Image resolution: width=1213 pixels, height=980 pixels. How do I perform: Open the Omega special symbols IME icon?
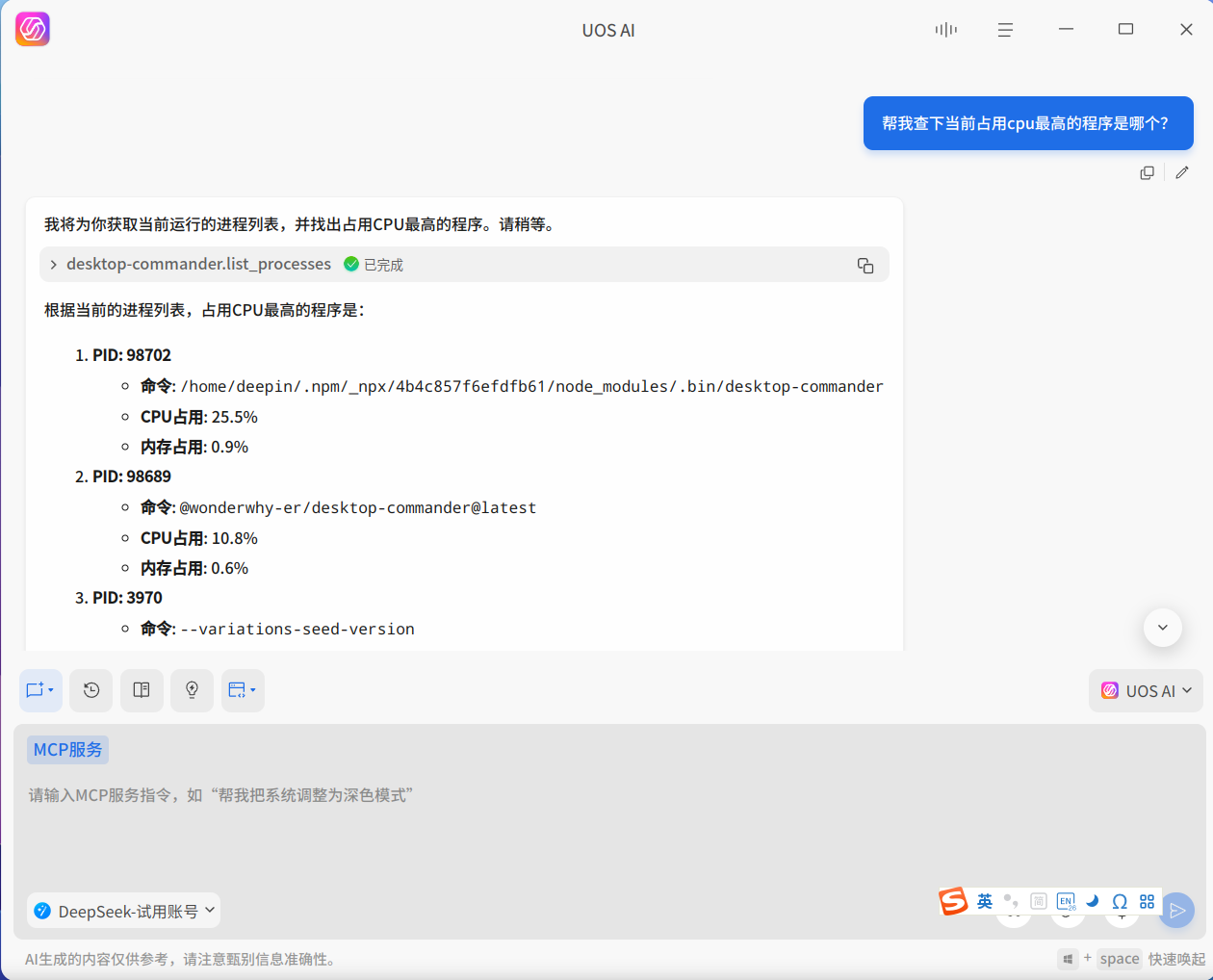point(1120,901)
